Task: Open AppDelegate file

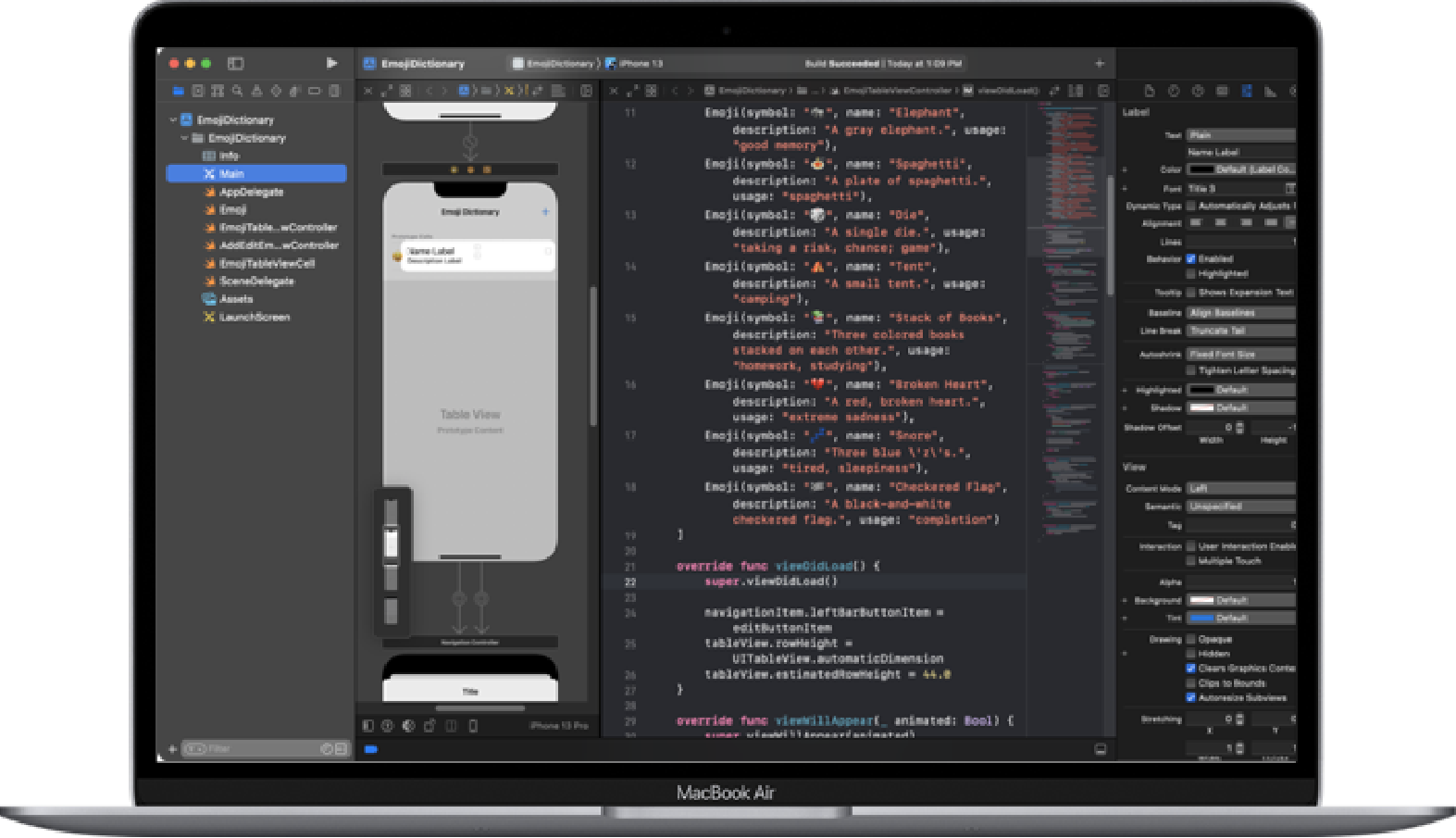Action: [x=251, y=192]
